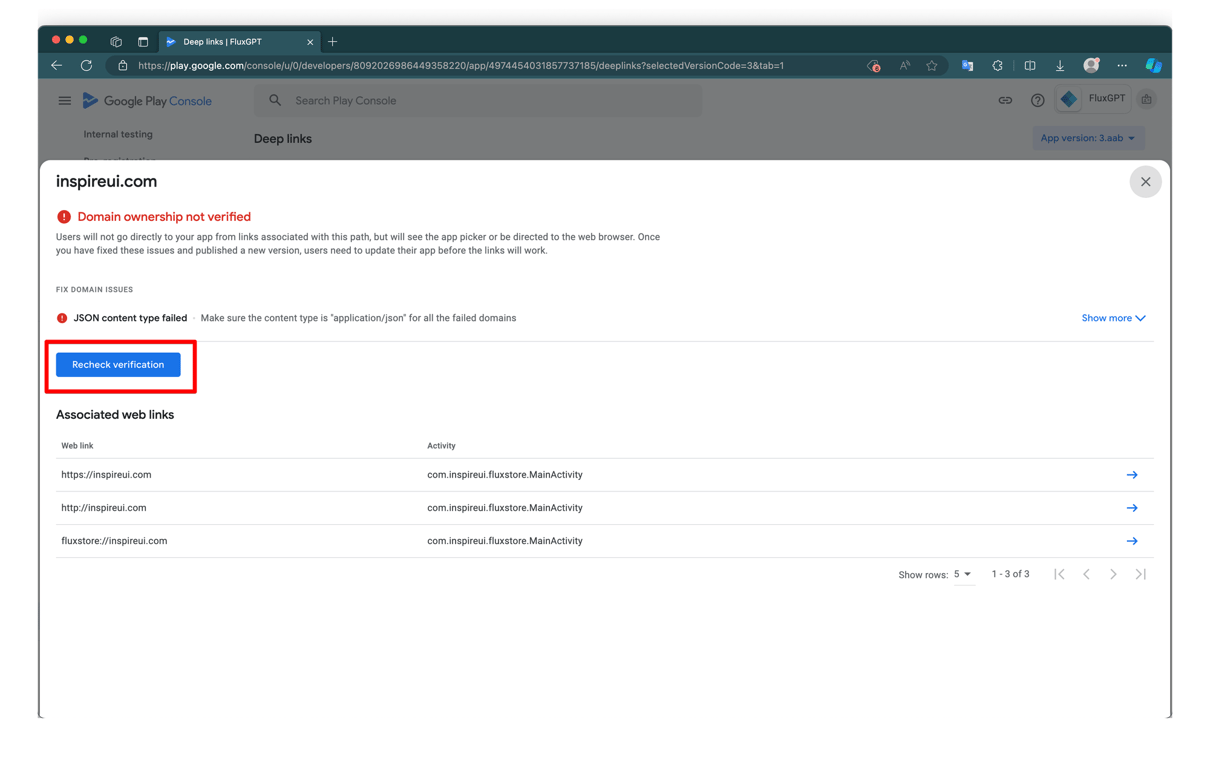Select Internal testing in sidebar
Screen dimensions: 1210x768
tap(118, 134)
